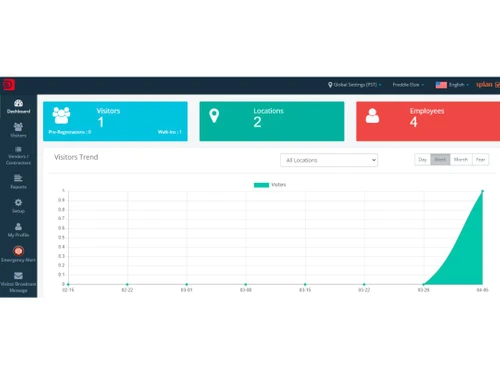
Task: Click the chart data point at 04-05
Action: point(482,191)
